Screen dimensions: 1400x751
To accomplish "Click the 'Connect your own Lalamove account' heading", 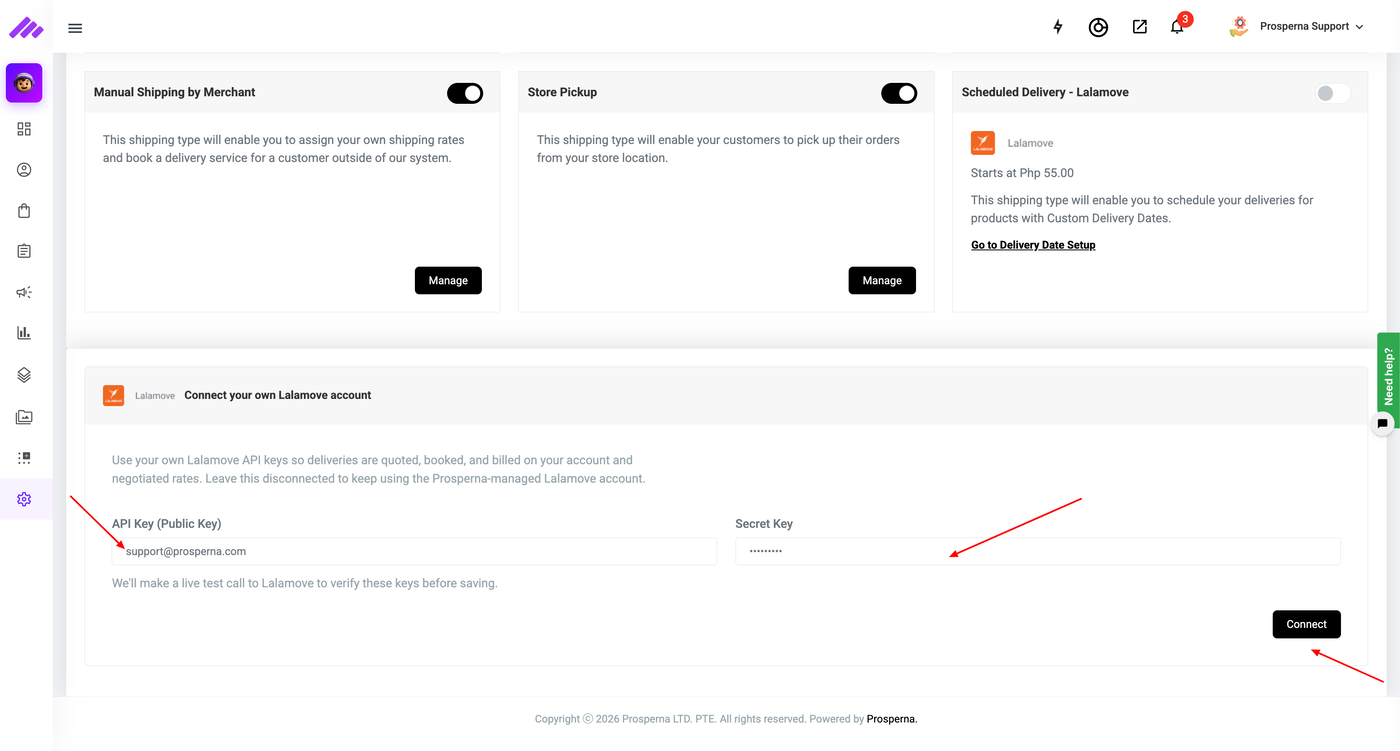I will pos(278,395).
